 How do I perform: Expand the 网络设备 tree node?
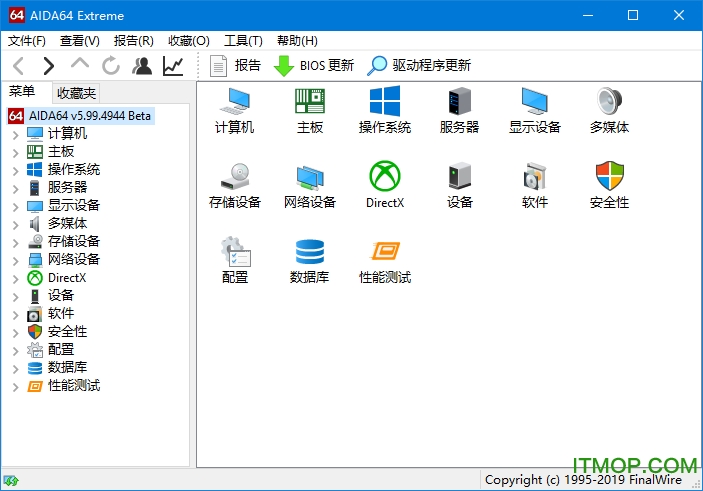tap(15, 261)
